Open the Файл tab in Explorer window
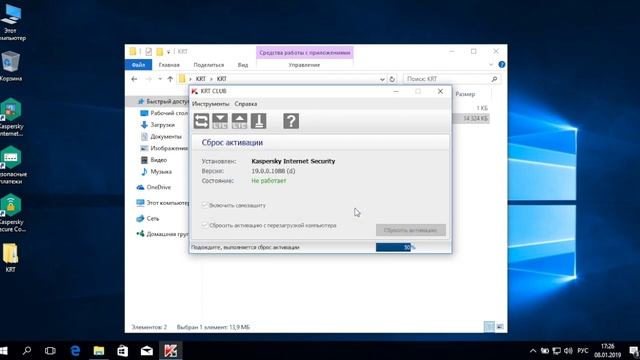The image size is (640, 360). [x=138, y=64]
